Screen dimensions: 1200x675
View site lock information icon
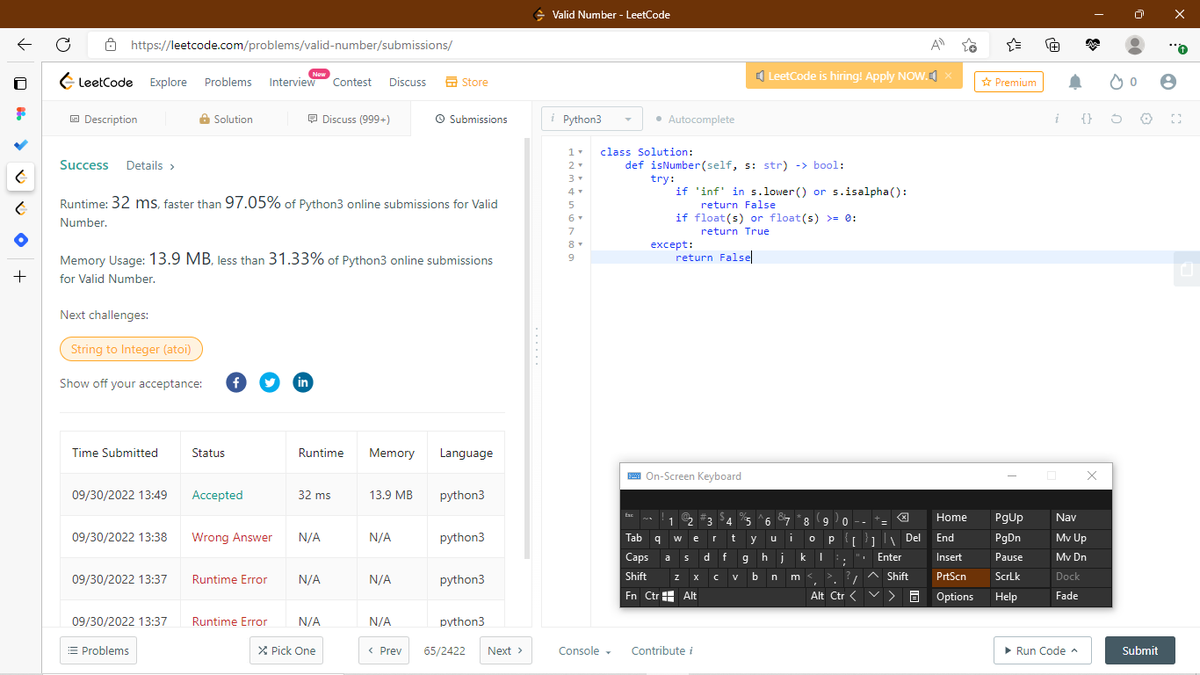[112, 45]
